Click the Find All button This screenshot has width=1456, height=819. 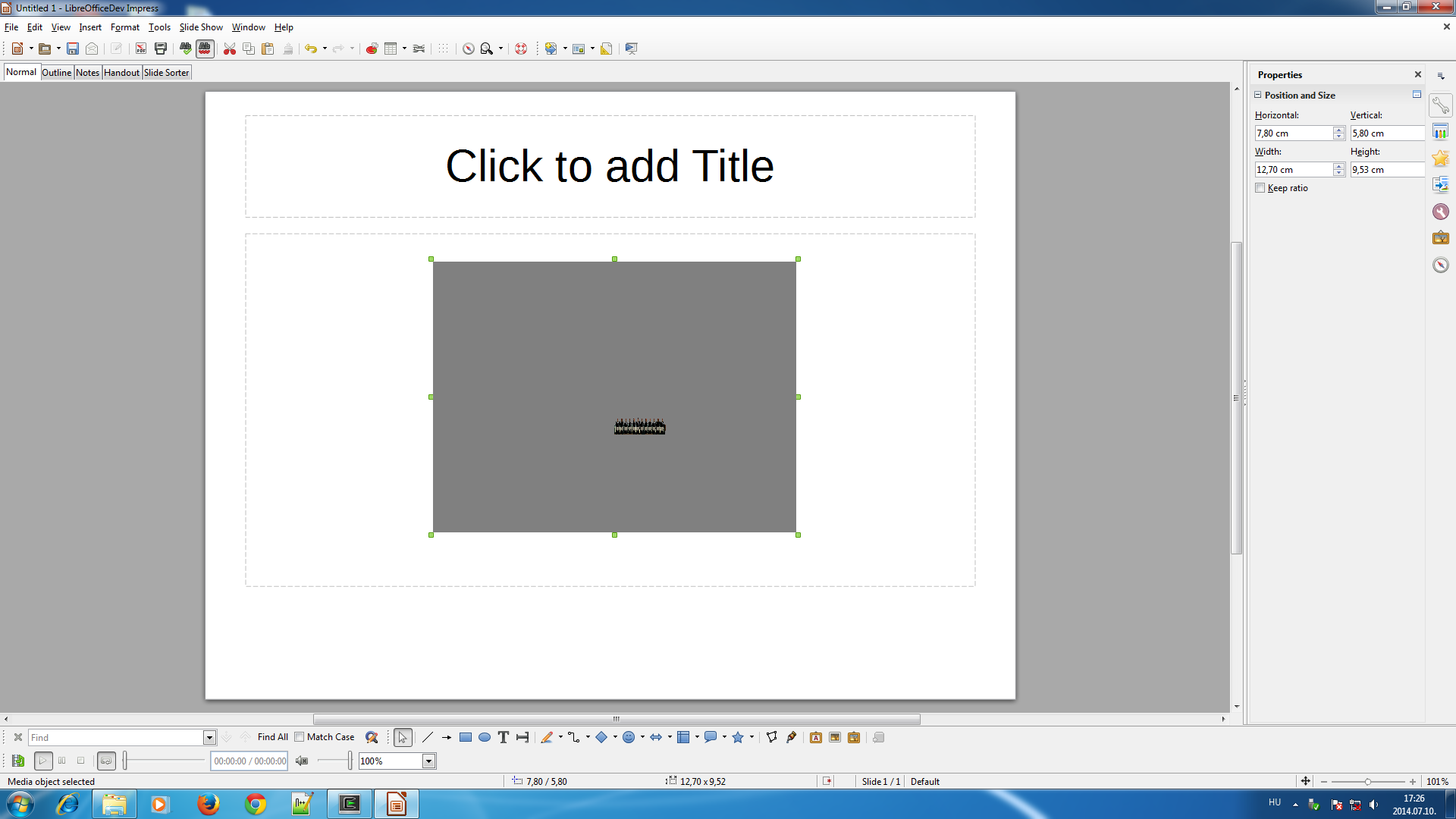(272, 737)
